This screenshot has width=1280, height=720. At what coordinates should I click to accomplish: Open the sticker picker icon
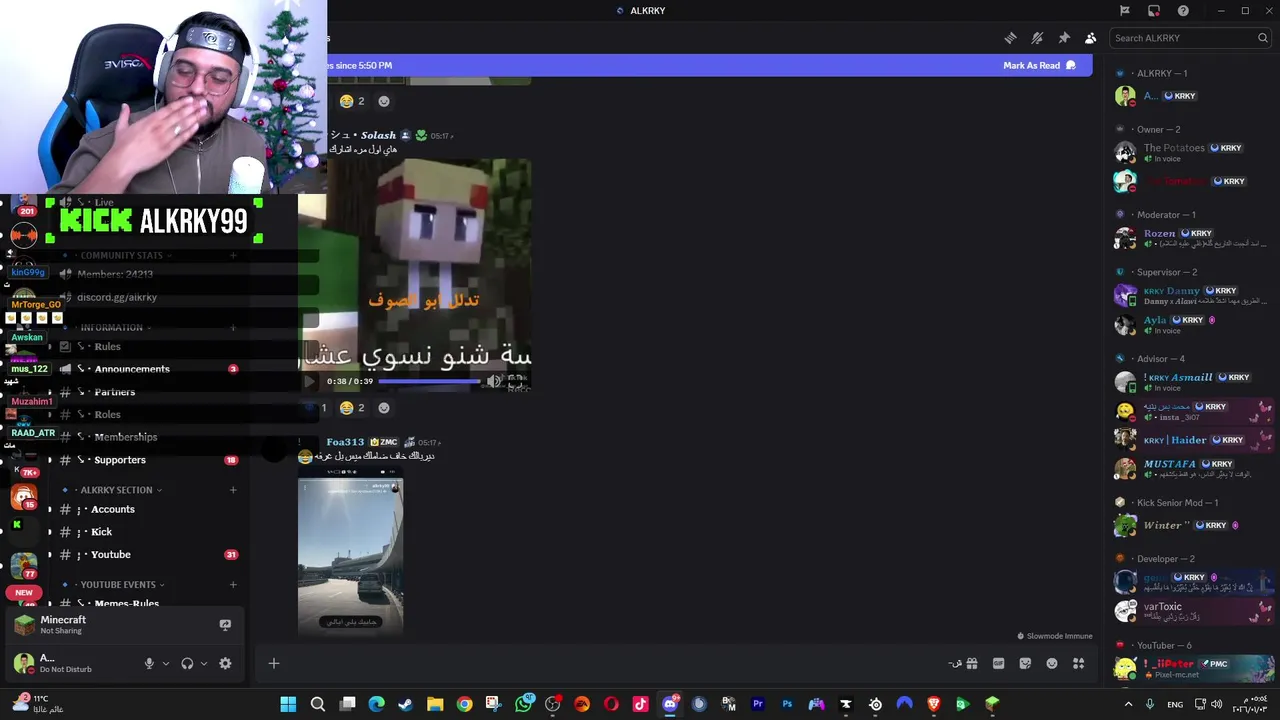point(1025,663)
